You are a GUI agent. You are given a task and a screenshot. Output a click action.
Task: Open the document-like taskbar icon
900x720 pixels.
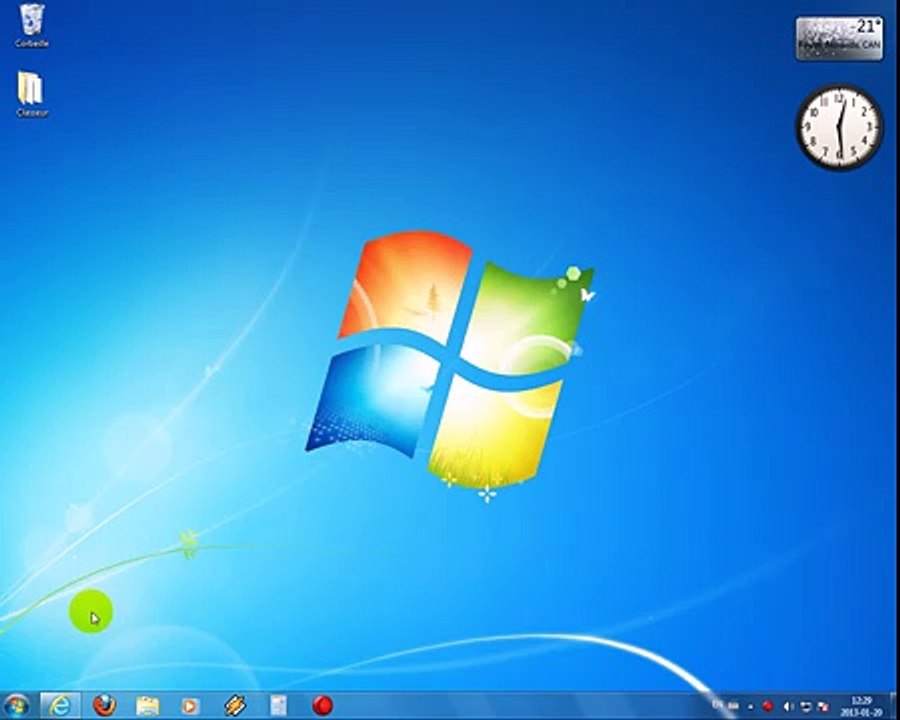click(278, 706)
